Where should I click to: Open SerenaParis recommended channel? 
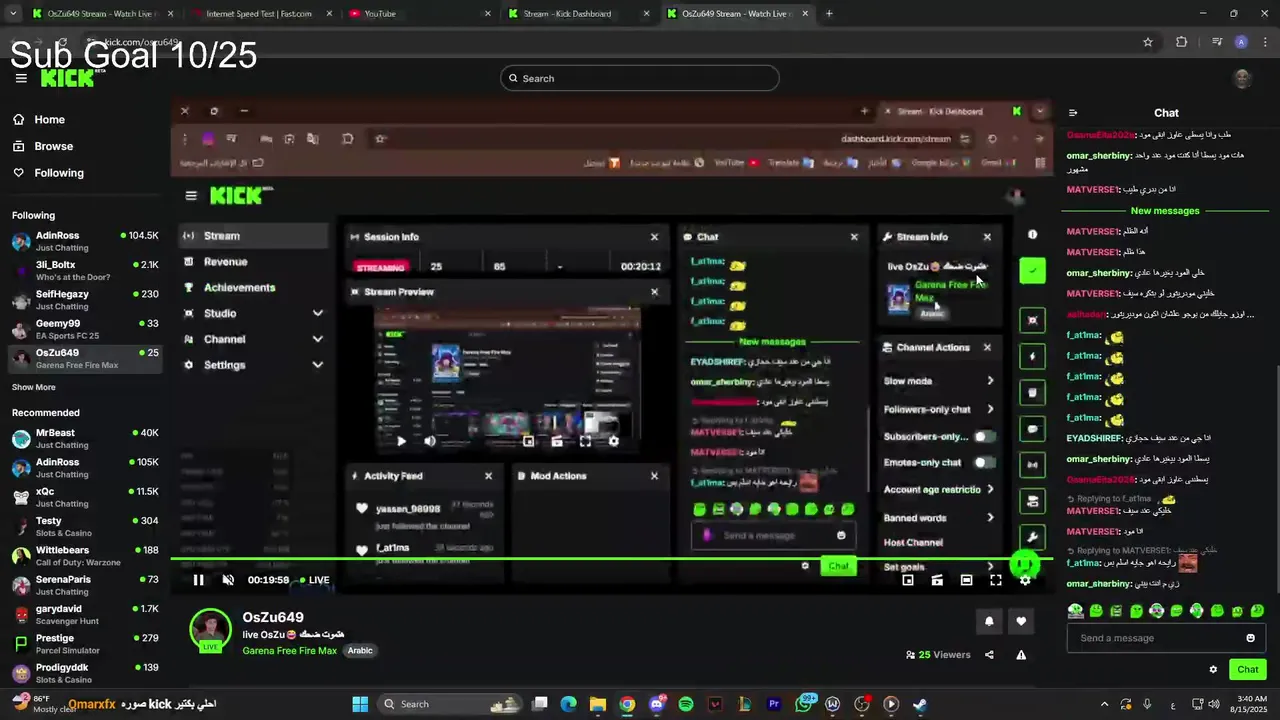pos(85,585)
